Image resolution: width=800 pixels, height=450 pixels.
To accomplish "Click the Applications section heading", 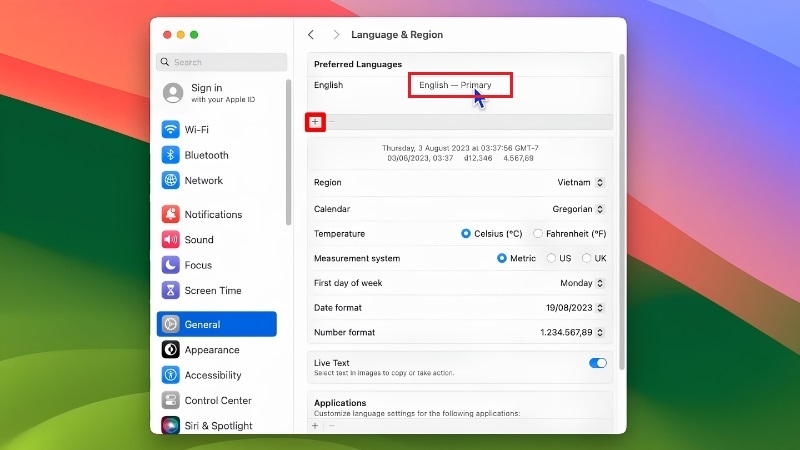I will point(340,403).
